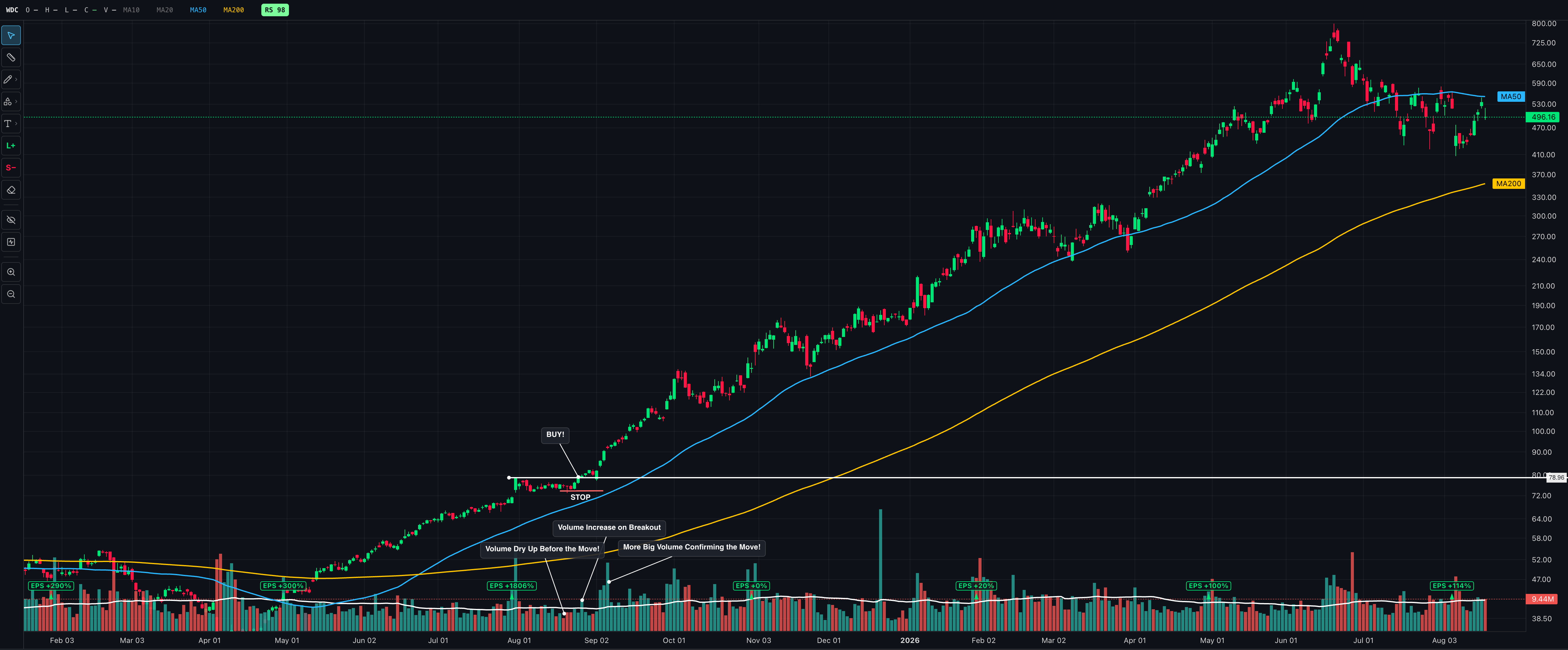Zoom in with the magnifier plus icon
Image resolution: width=1568 pixels, height=650 pixels.
click(11, 272)
